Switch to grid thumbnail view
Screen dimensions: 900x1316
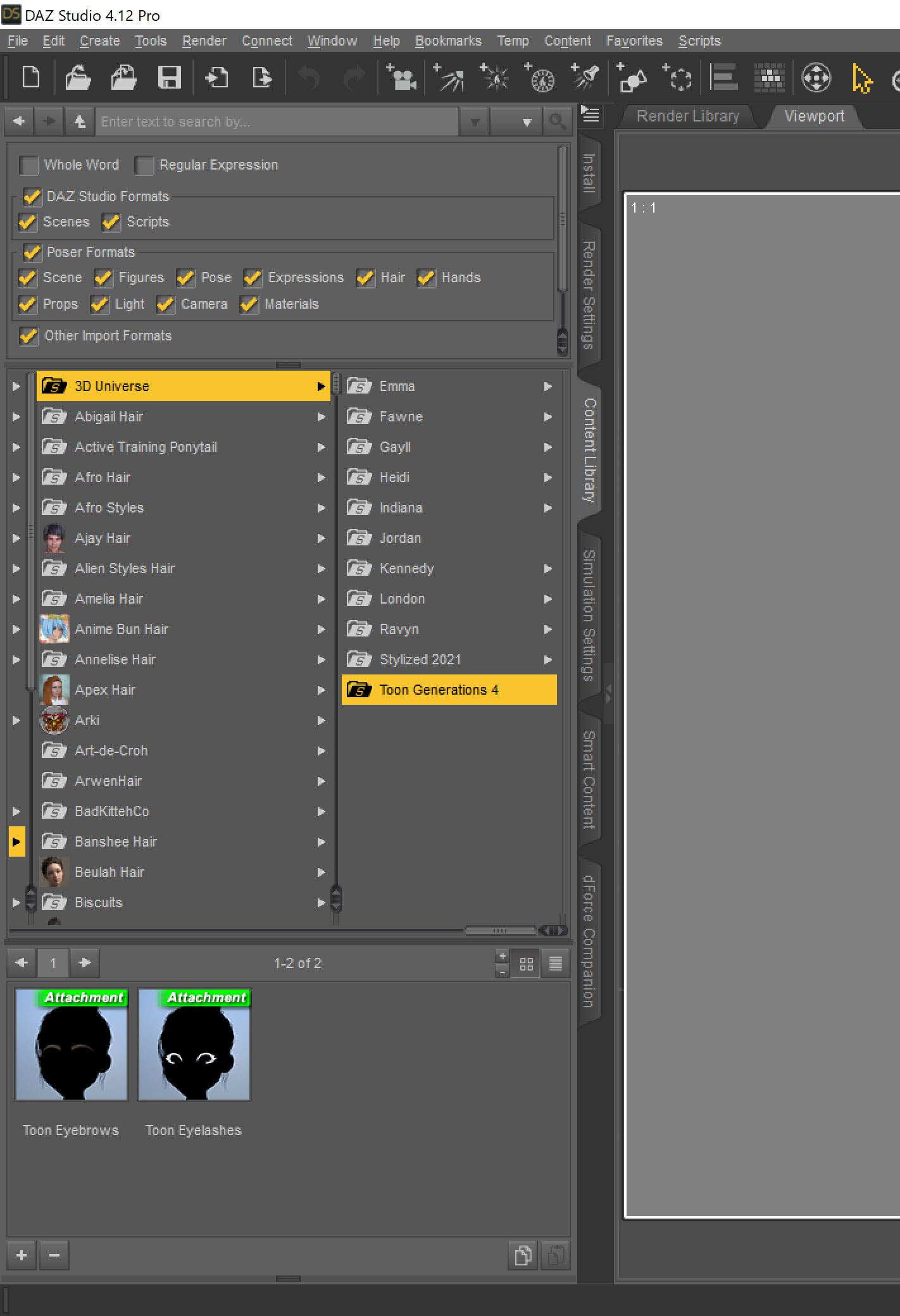[x=526, y=964]
